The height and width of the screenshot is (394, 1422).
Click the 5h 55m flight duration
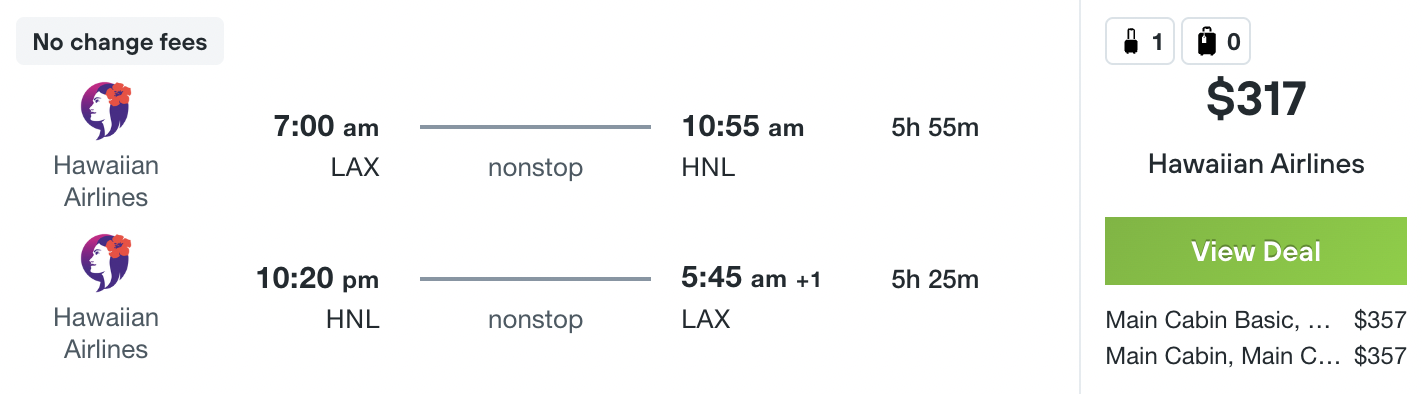pos(935,127)
